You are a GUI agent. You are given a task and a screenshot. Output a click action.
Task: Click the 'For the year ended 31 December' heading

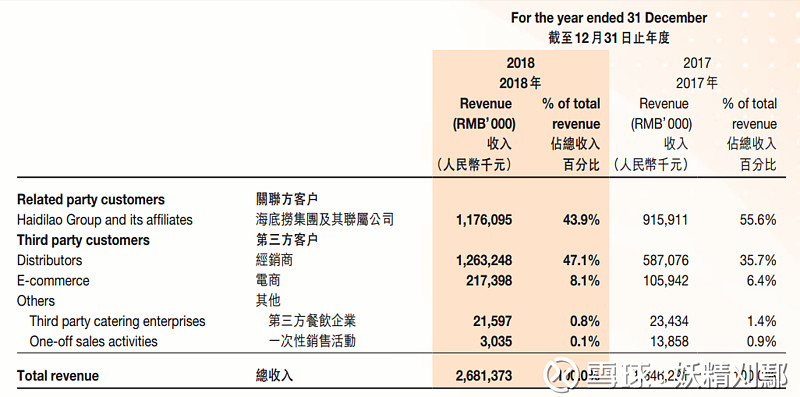pyautogui.click(x=609, y=18)
